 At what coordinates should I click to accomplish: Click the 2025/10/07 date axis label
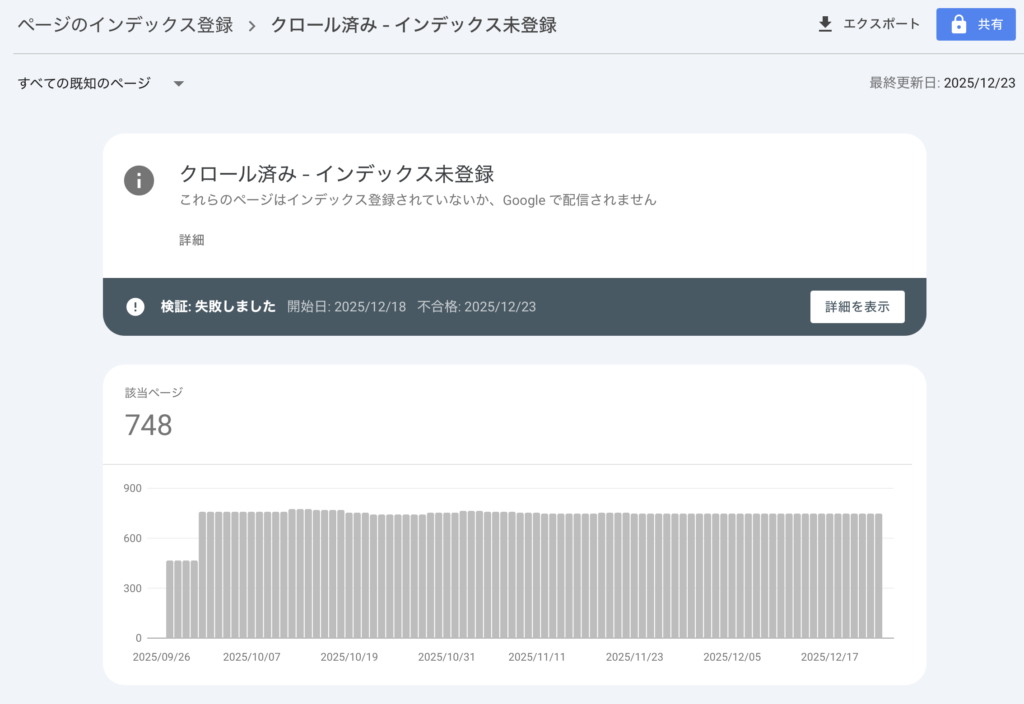click(251, 657)
